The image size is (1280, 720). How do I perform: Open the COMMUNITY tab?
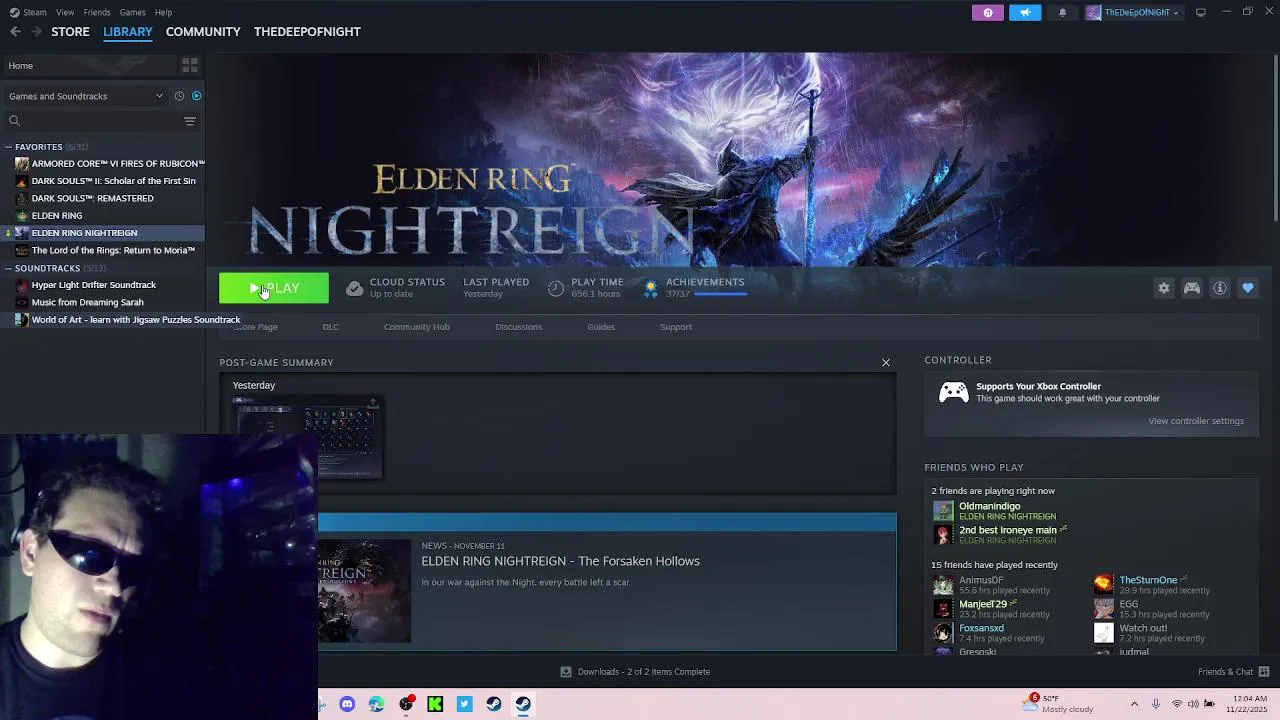tap(203, 31)
